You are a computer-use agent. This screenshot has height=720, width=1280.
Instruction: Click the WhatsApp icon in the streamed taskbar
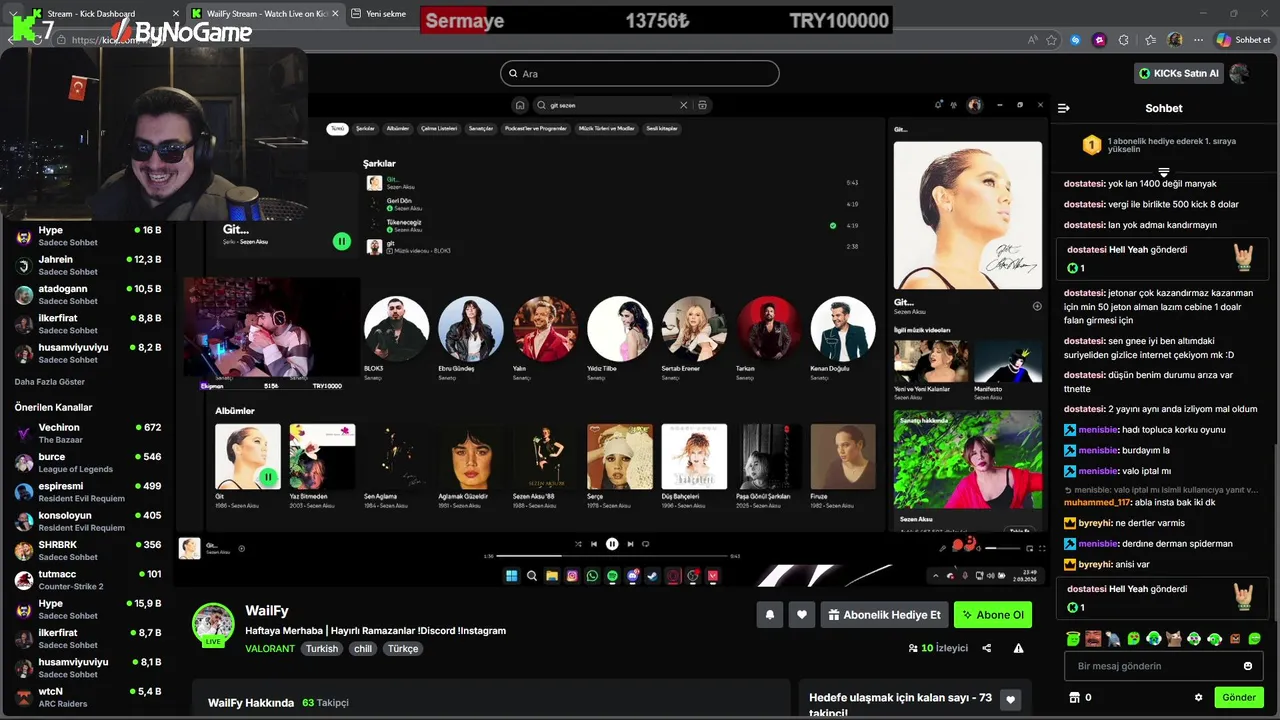[x=592, y=576]
